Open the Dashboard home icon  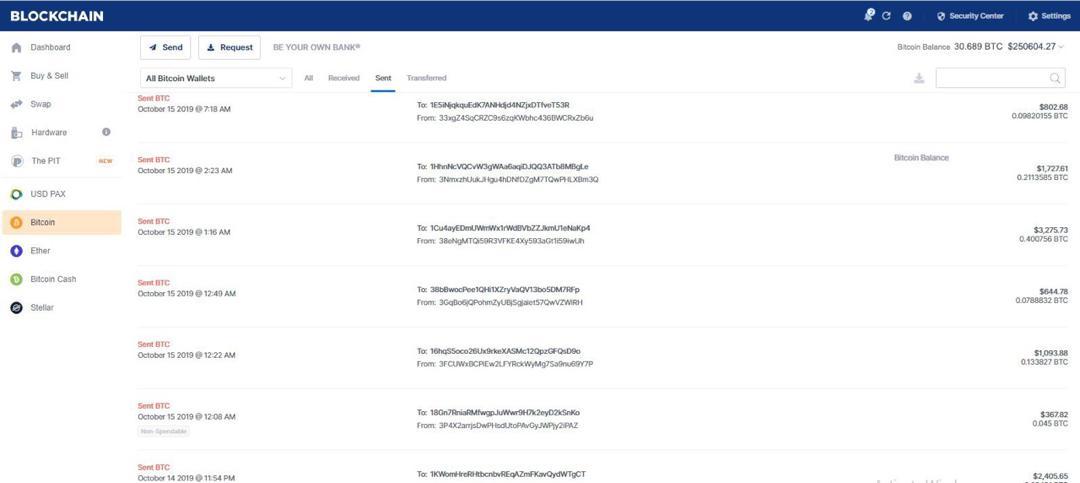point(17,48)
